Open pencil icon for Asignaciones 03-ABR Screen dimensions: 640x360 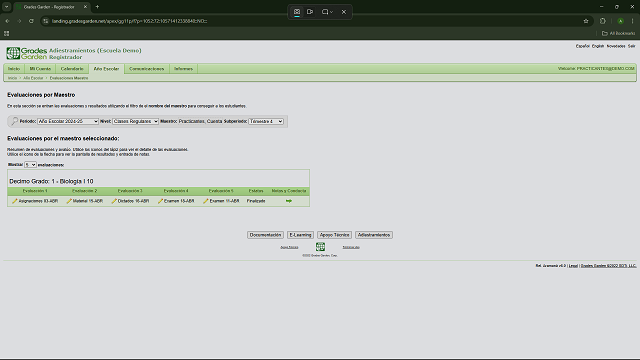click(15, 201)
